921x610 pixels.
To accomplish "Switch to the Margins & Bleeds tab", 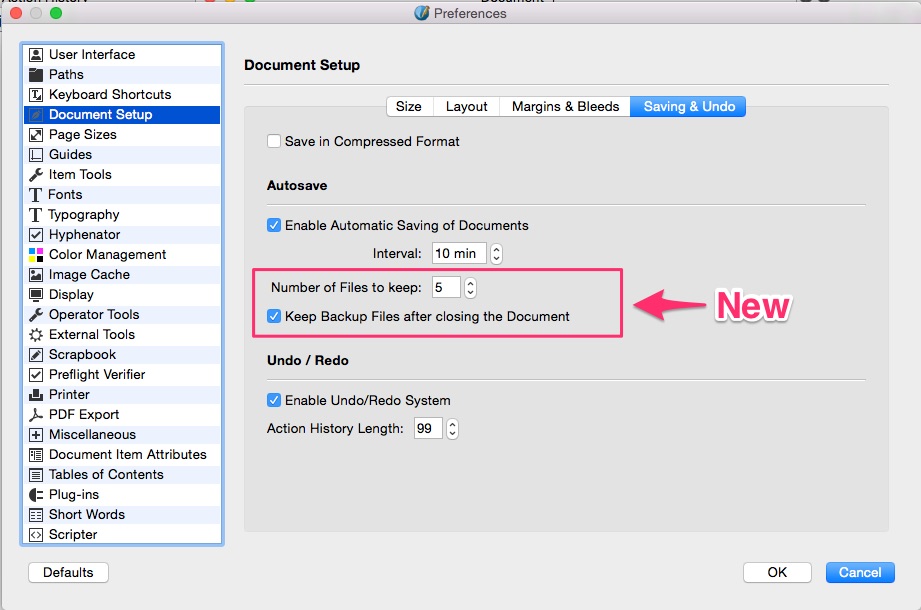I will tap(565, 107).
